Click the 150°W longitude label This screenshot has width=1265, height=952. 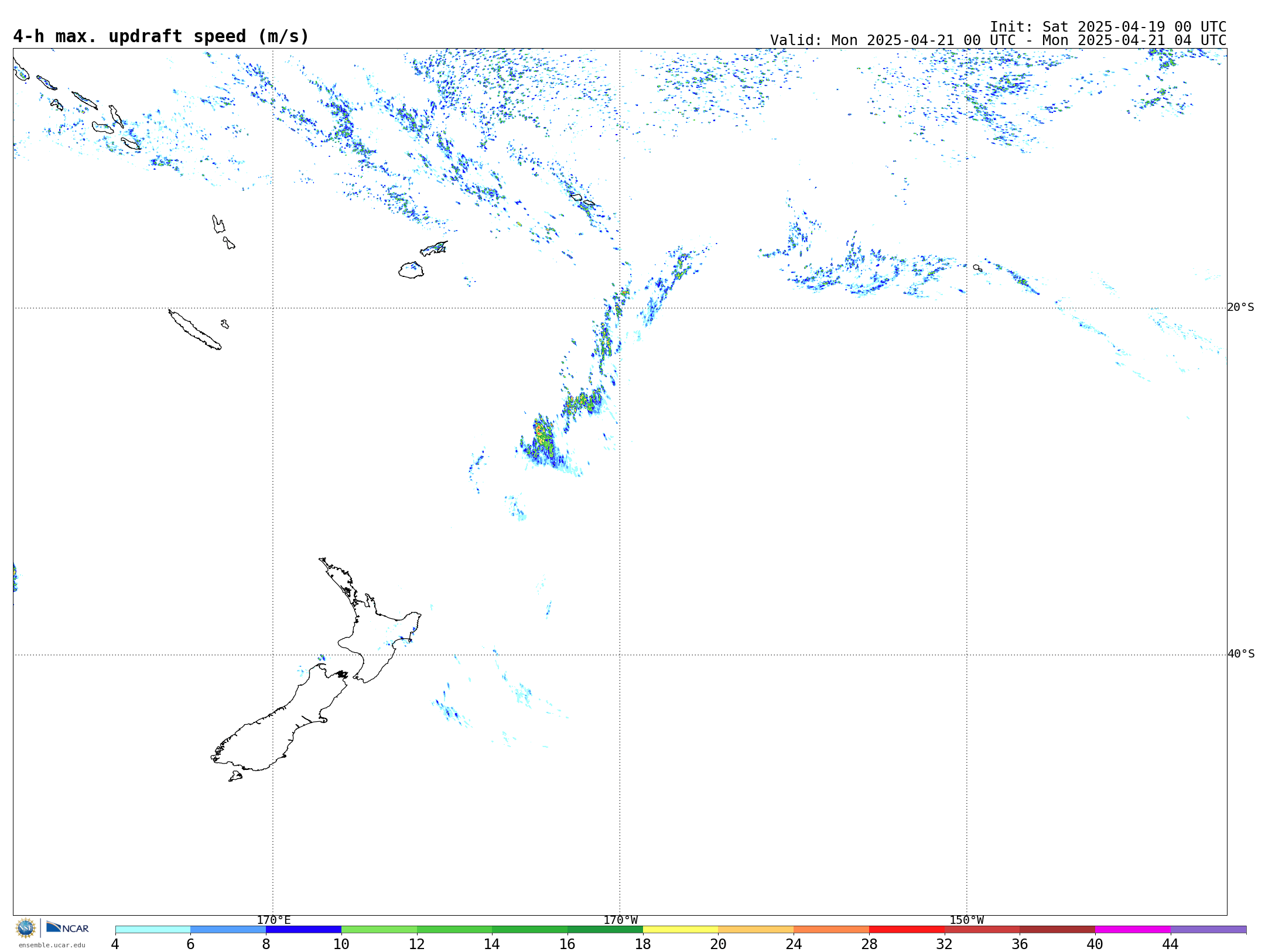[x=967, y=920]
